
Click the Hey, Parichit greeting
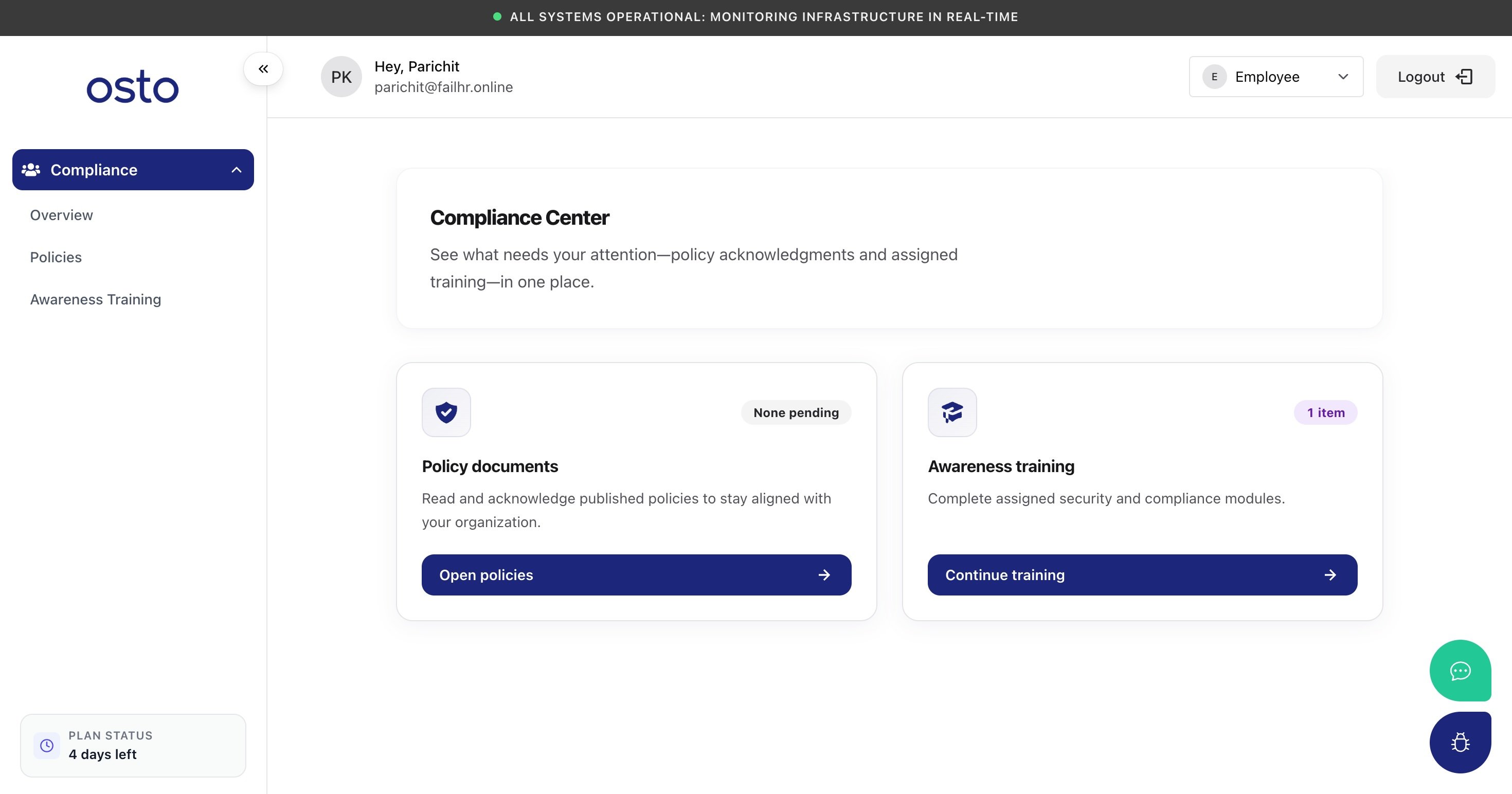click(417, 66)
